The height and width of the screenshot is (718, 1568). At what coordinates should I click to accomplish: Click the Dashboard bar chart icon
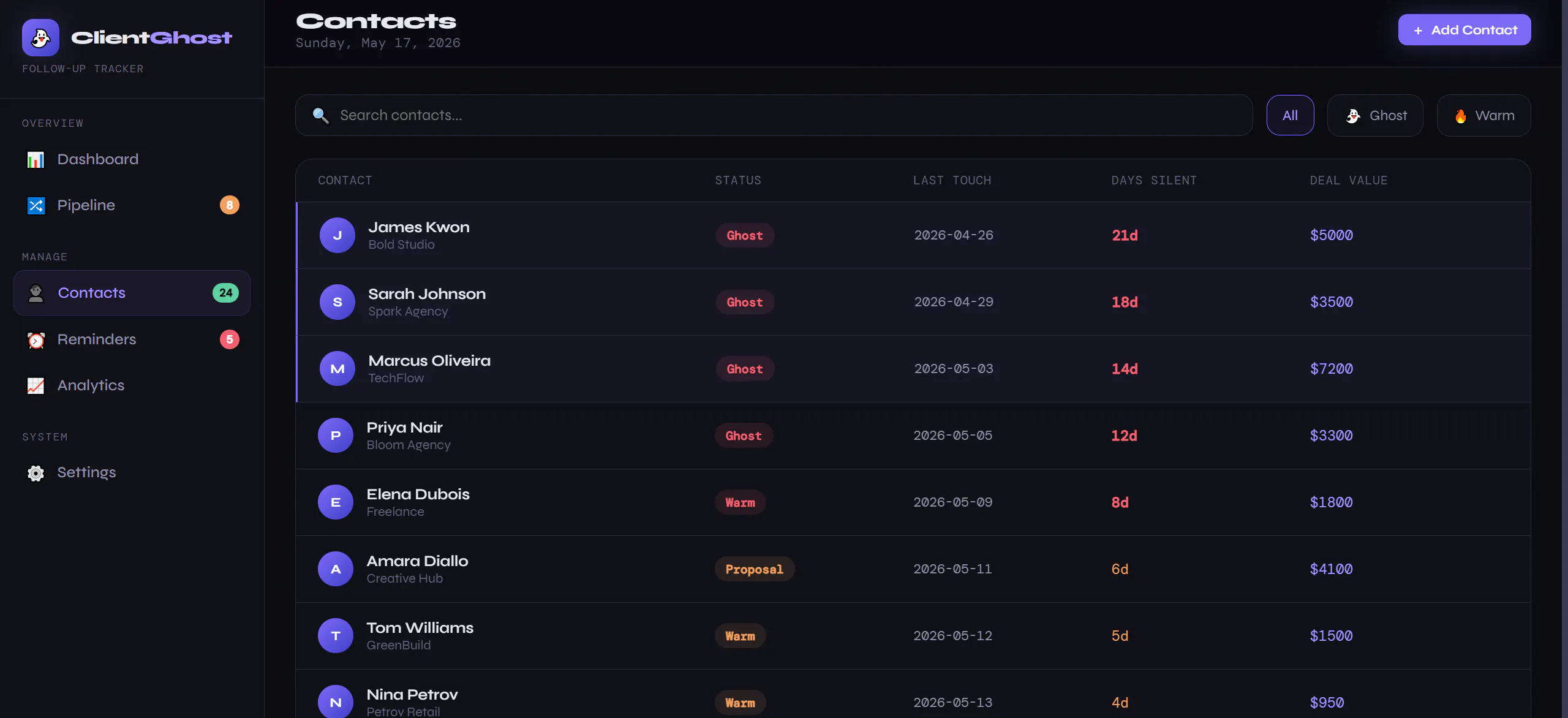[x=36, y=160]
